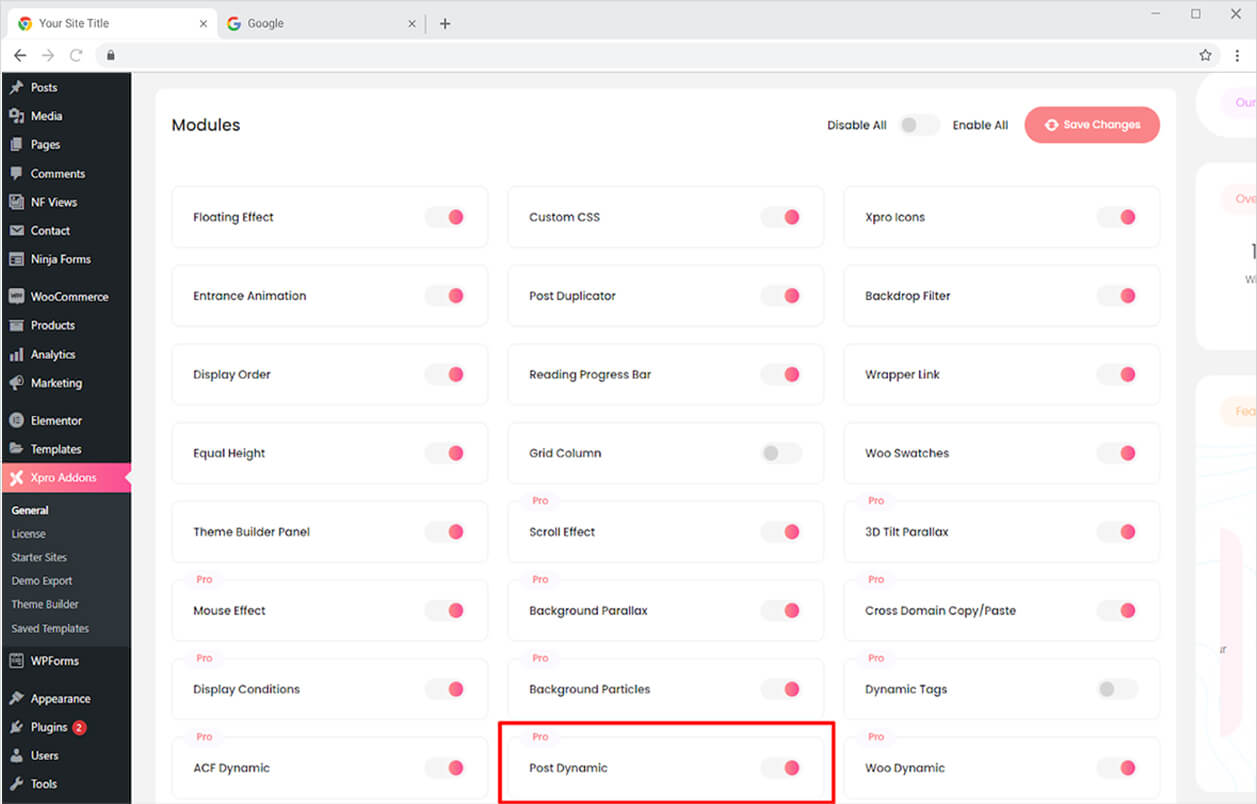The image size is (1257, 804).
Task: Disable the Entrance Animation toggle
Action: click(x=445, y=296)
